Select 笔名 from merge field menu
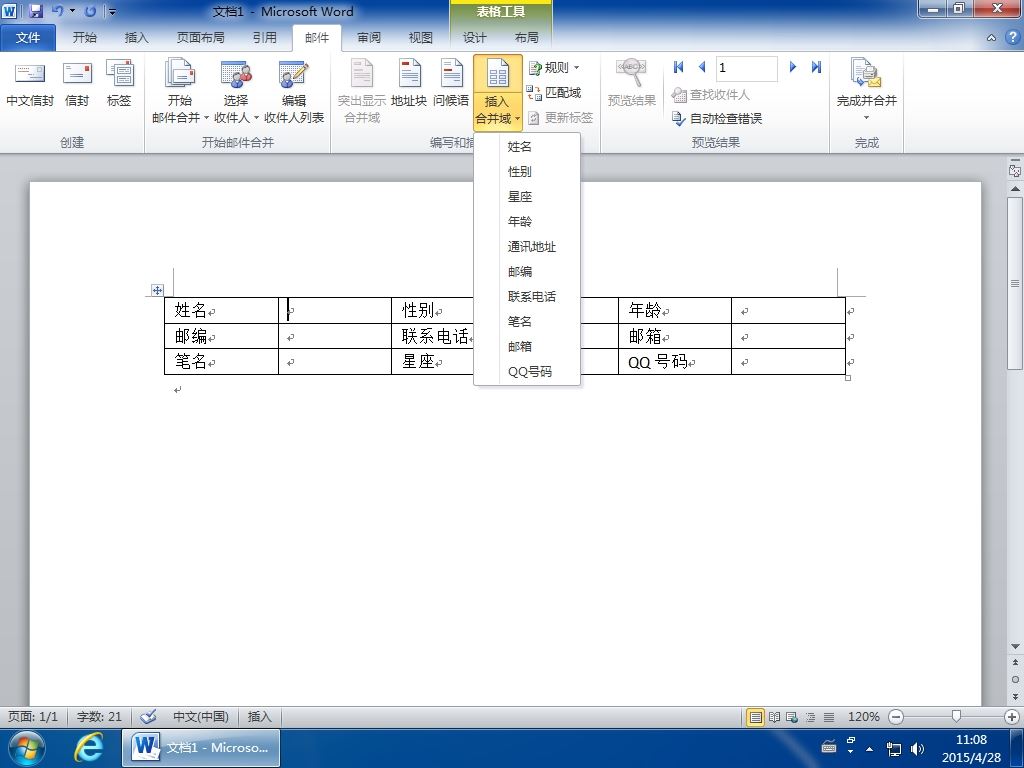1024x768 pixels. (x=527, y=321)
